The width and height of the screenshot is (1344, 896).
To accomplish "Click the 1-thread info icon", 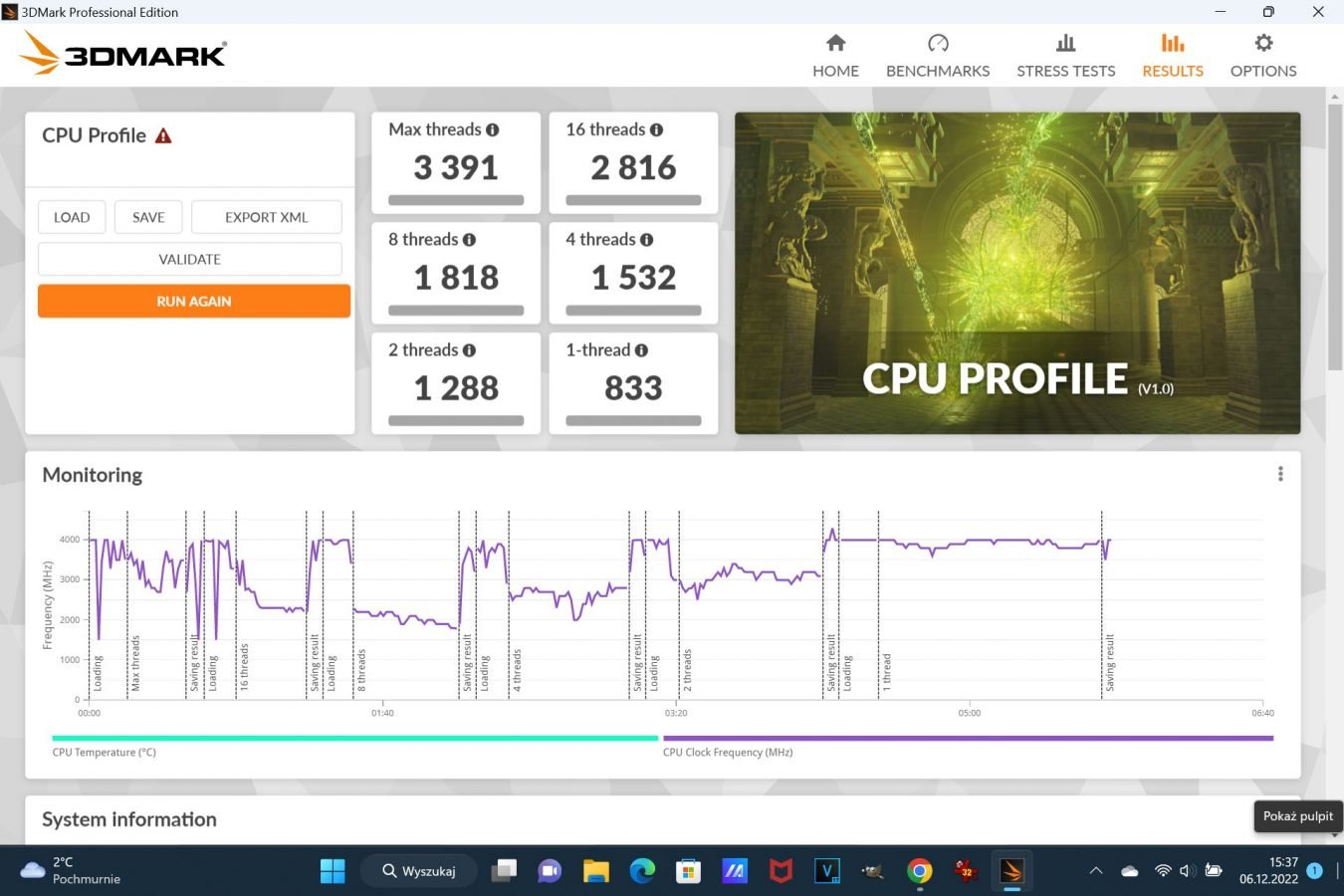I will click(641, 350).
